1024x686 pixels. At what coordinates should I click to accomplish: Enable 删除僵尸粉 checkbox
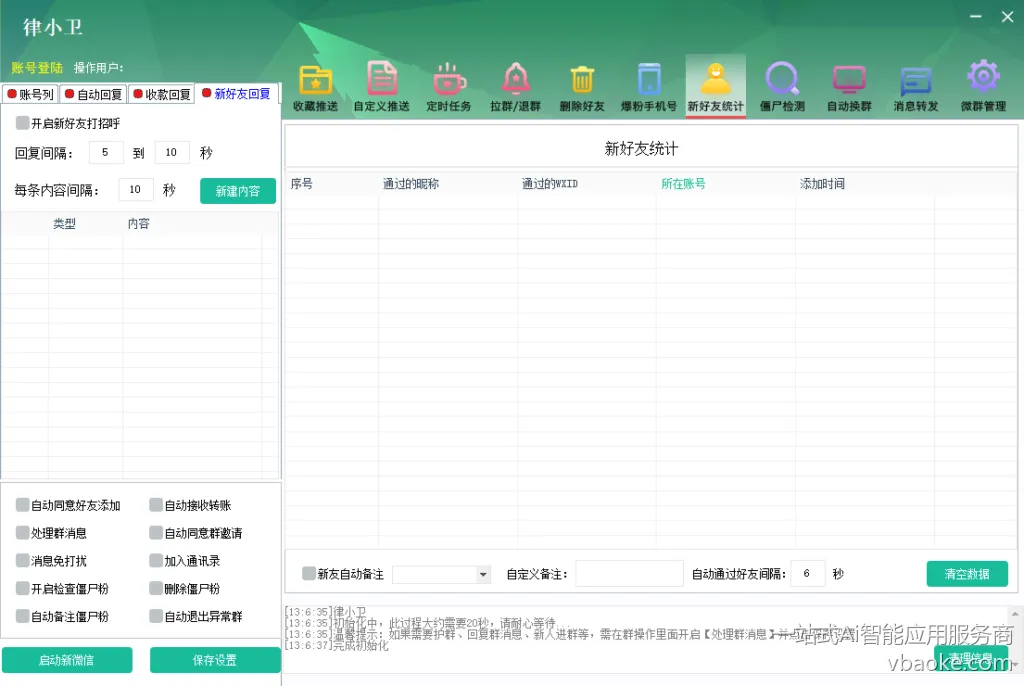tap(156, 589)
